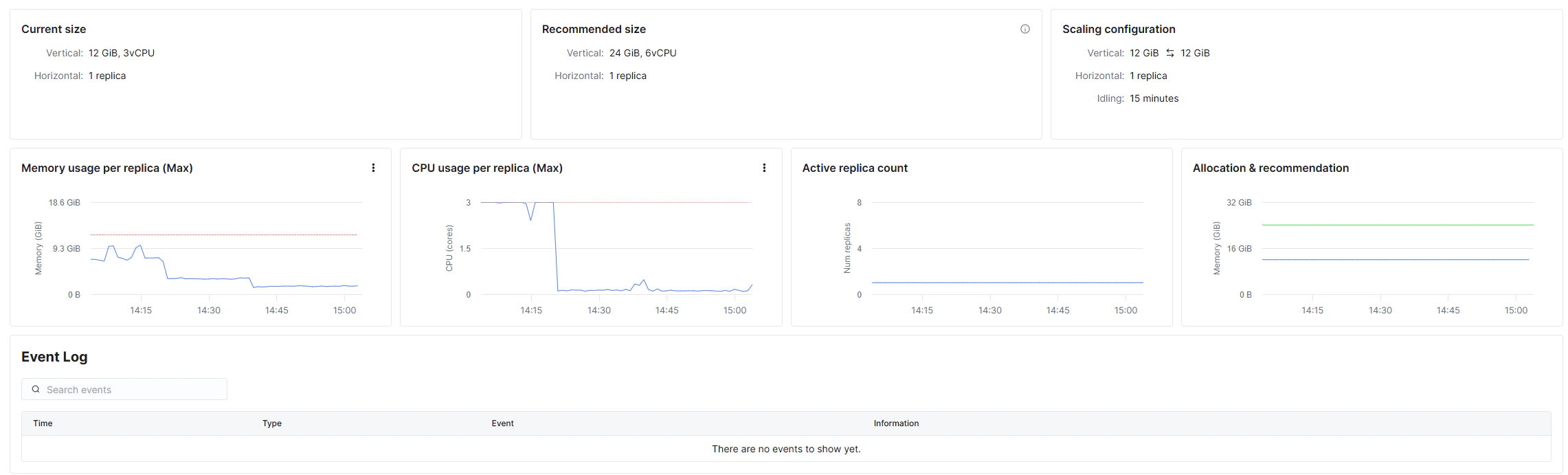The image size is (1568, 475).
Task: Click the 16 GiB axis label on allocation chart
Action: pos(1239,249)
